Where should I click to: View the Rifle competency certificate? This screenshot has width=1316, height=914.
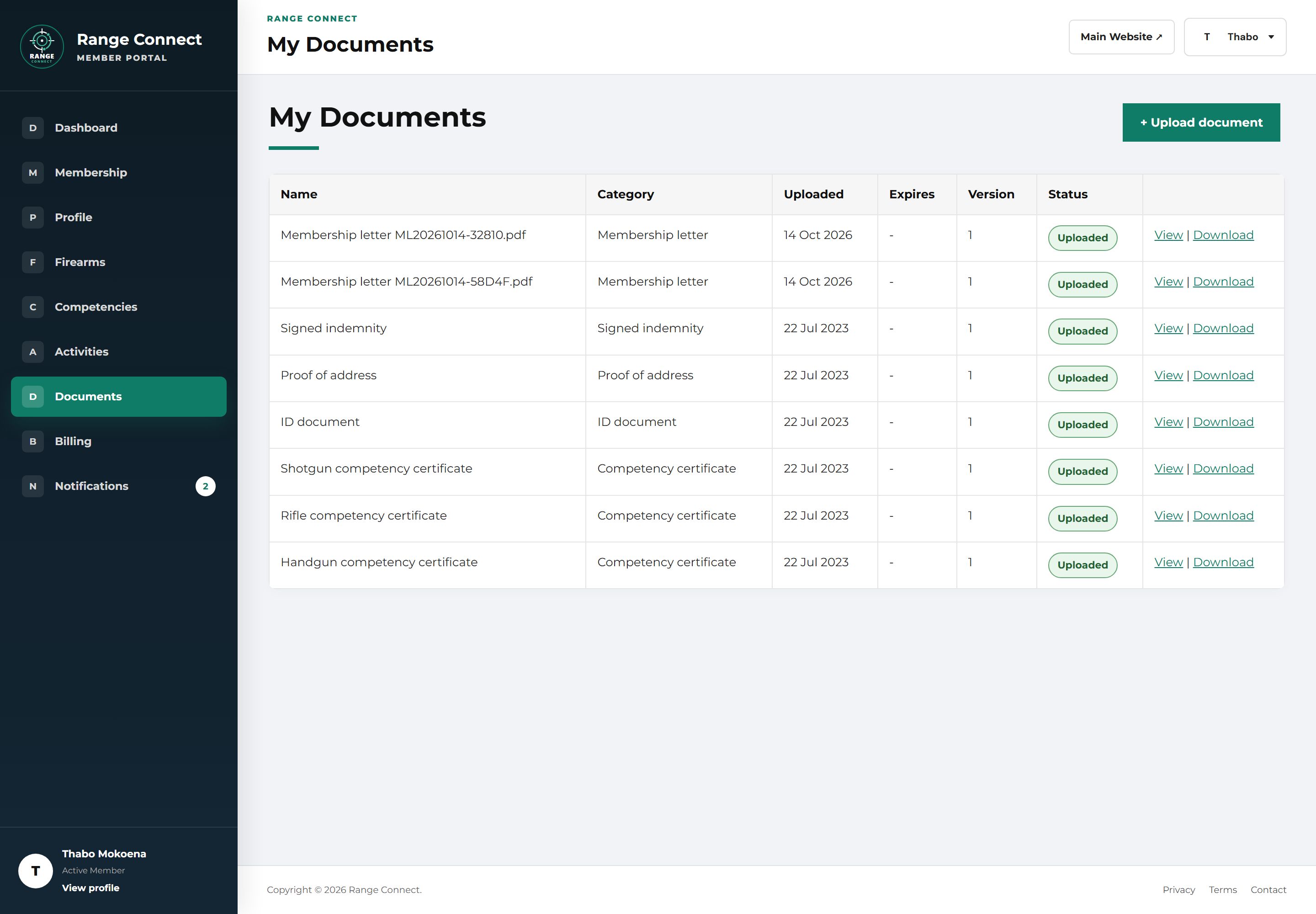(x=1168, y=515)
